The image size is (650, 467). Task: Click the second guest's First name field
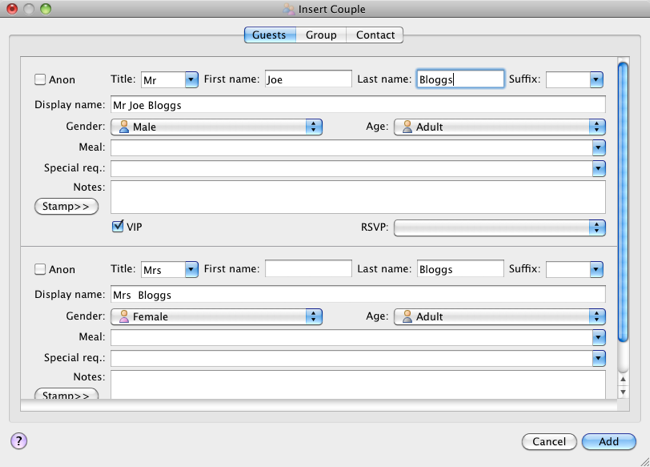tap(308, 269)
